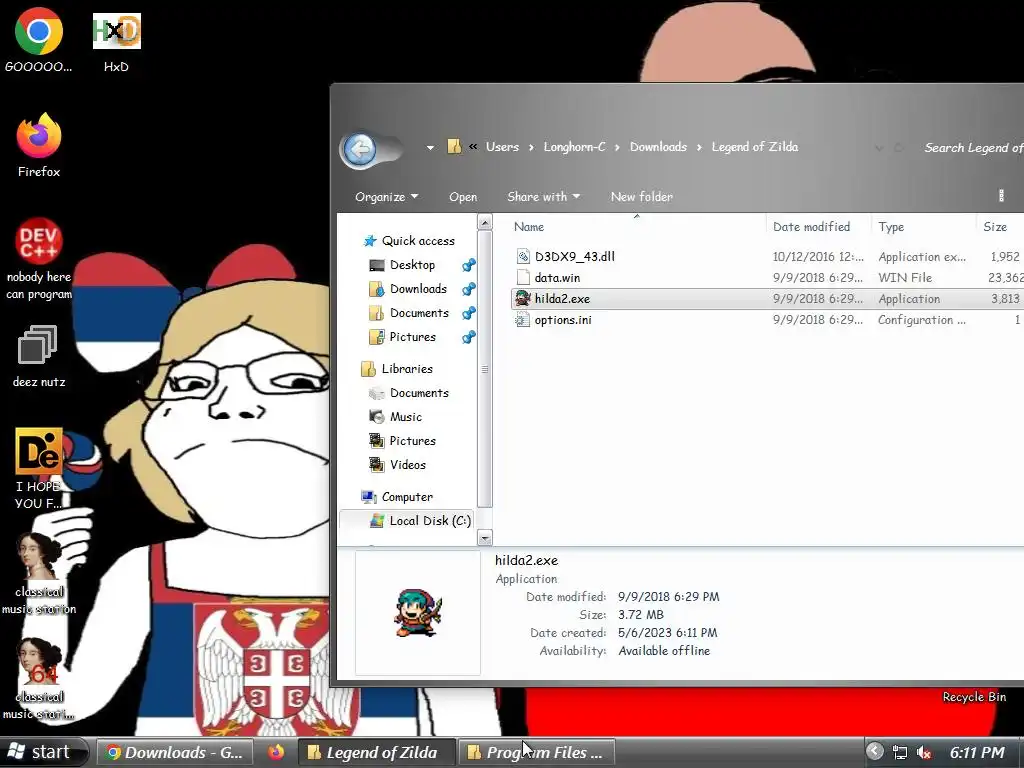Open the Firefox icon in the taskbar

pos(276,752)
